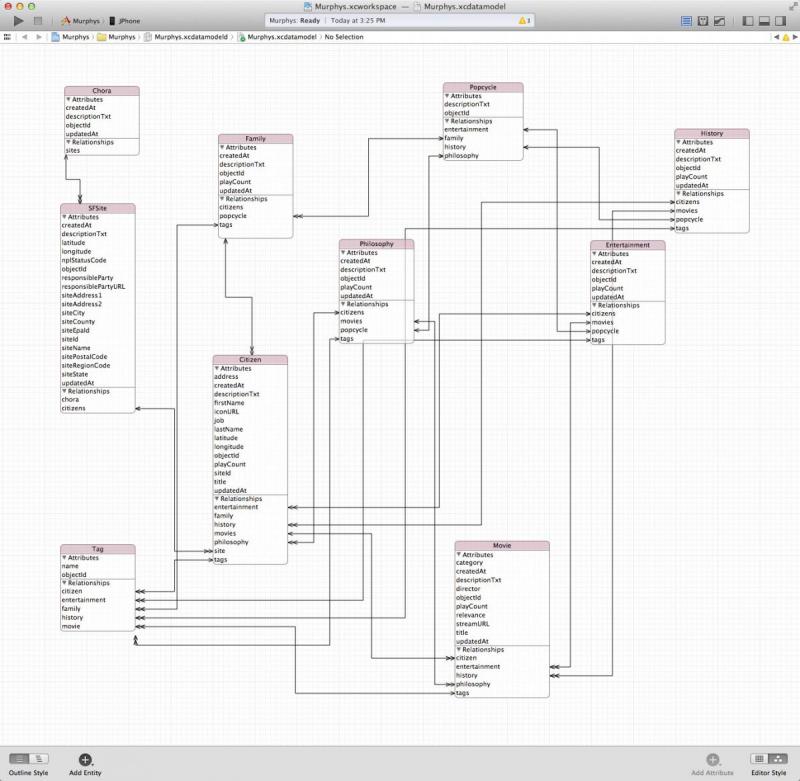
Task: Click the related items icon in jump bar
Action: point(8,36)
